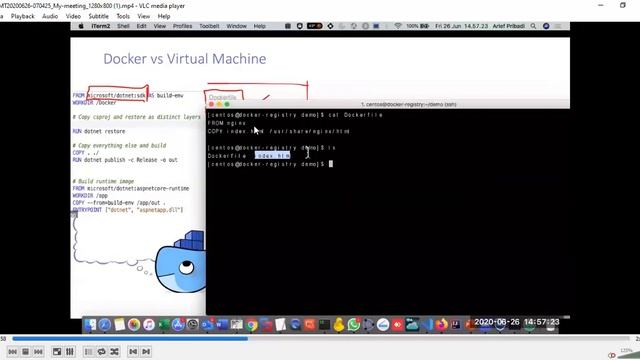This screenshot has width=640, height=360.
Task: Open Google Chrome from the Dock
Action: [x=252, y=325]
